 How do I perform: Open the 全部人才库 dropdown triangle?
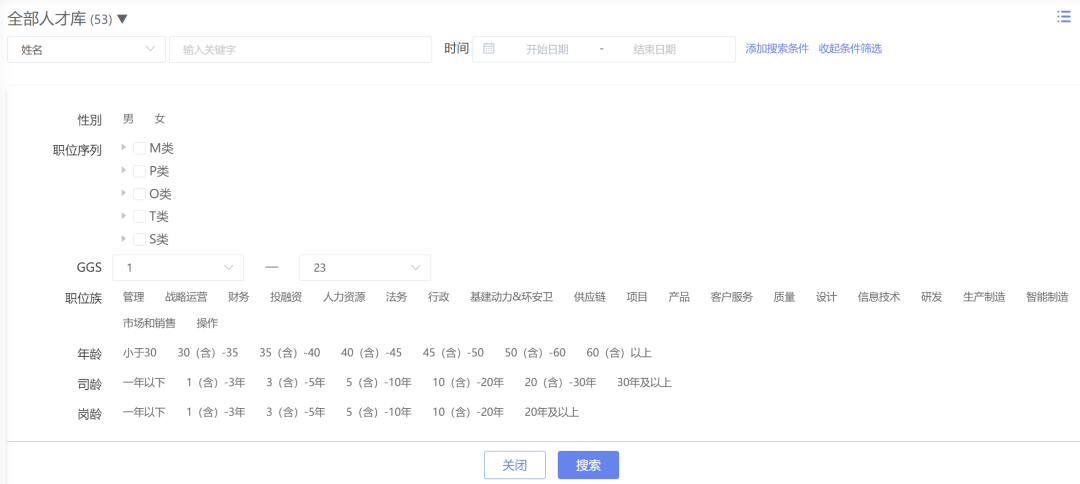[123, 19]
